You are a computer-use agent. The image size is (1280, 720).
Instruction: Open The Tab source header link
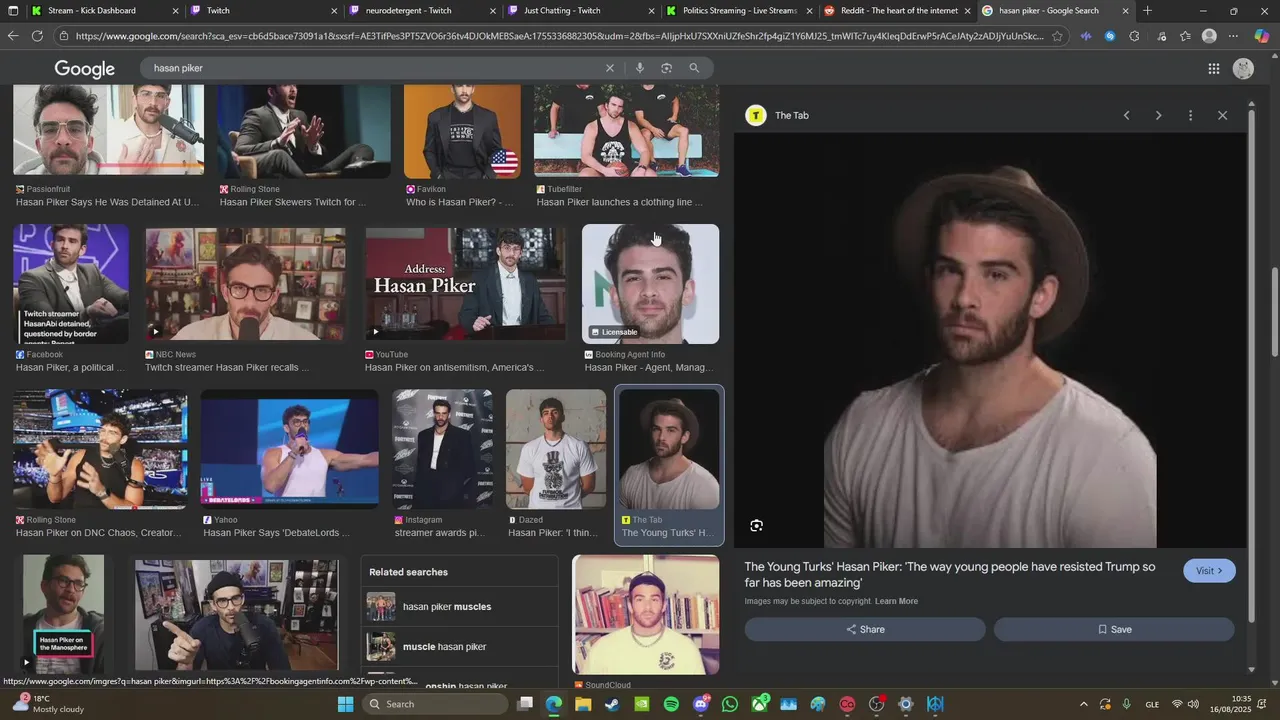pos(778,116)
